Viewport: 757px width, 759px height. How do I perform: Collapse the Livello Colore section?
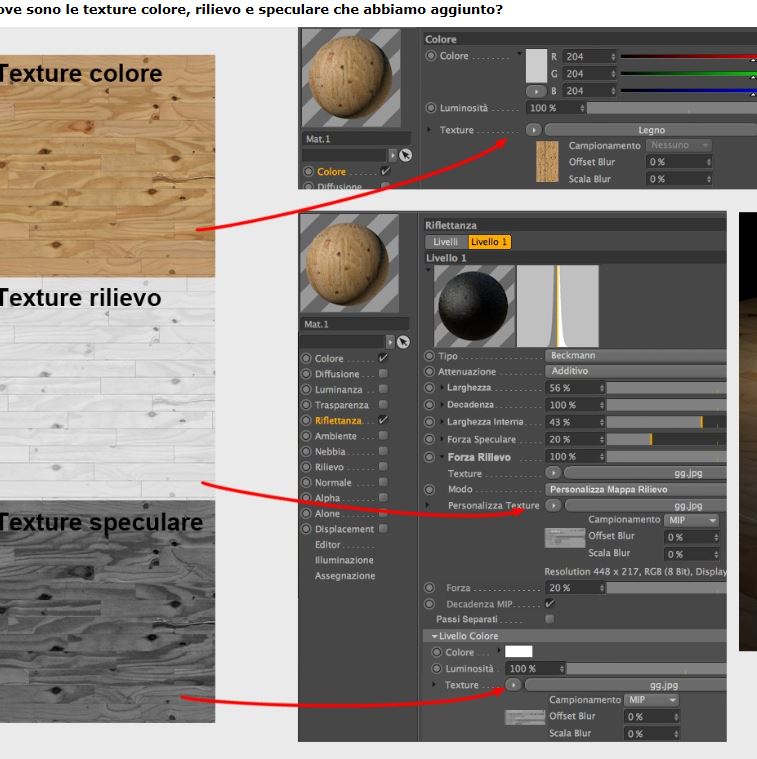435,636
